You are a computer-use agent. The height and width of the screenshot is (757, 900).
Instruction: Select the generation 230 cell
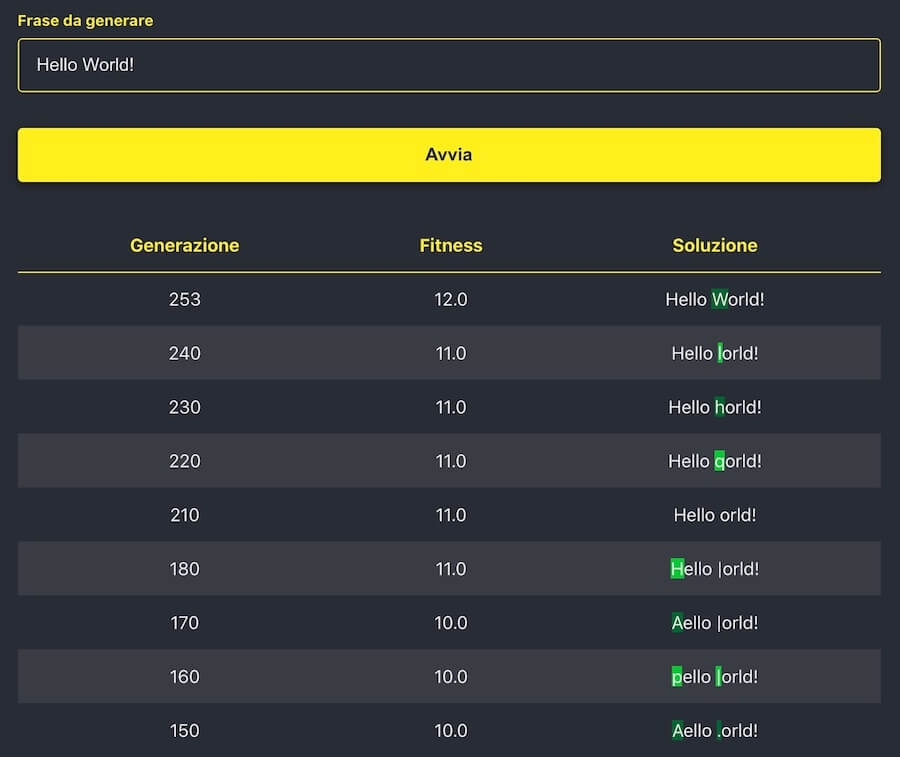tap(185, 407)
